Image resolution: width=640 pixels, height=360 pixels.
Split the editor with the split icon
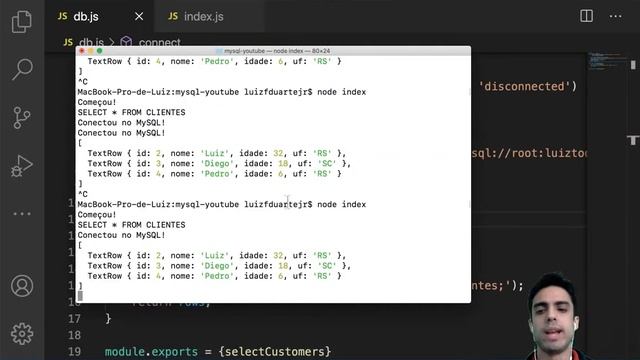pyautogui.click(x=586, y=16)
